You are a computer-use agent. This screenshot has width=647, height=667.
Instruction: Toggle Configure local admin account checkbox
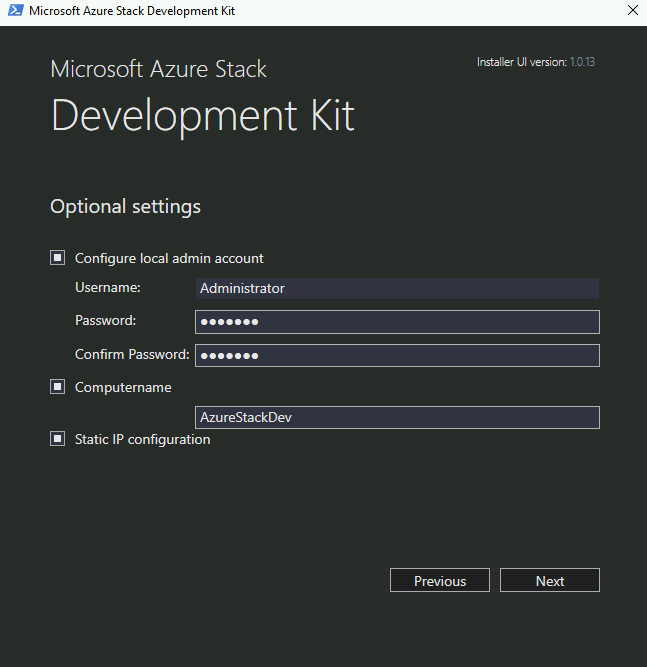coord(57,258)
